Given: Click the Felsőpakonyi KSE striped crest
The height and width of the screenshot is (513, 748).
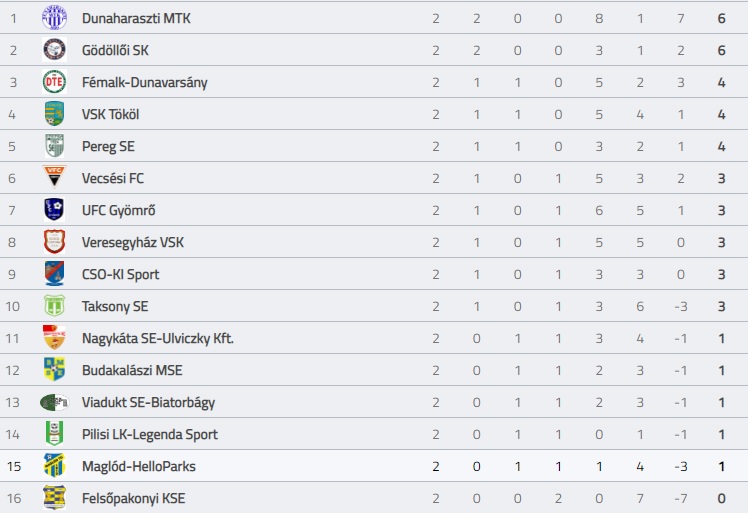Looking at the screenshot, I should pyautogui.click(x=54, y=497).
